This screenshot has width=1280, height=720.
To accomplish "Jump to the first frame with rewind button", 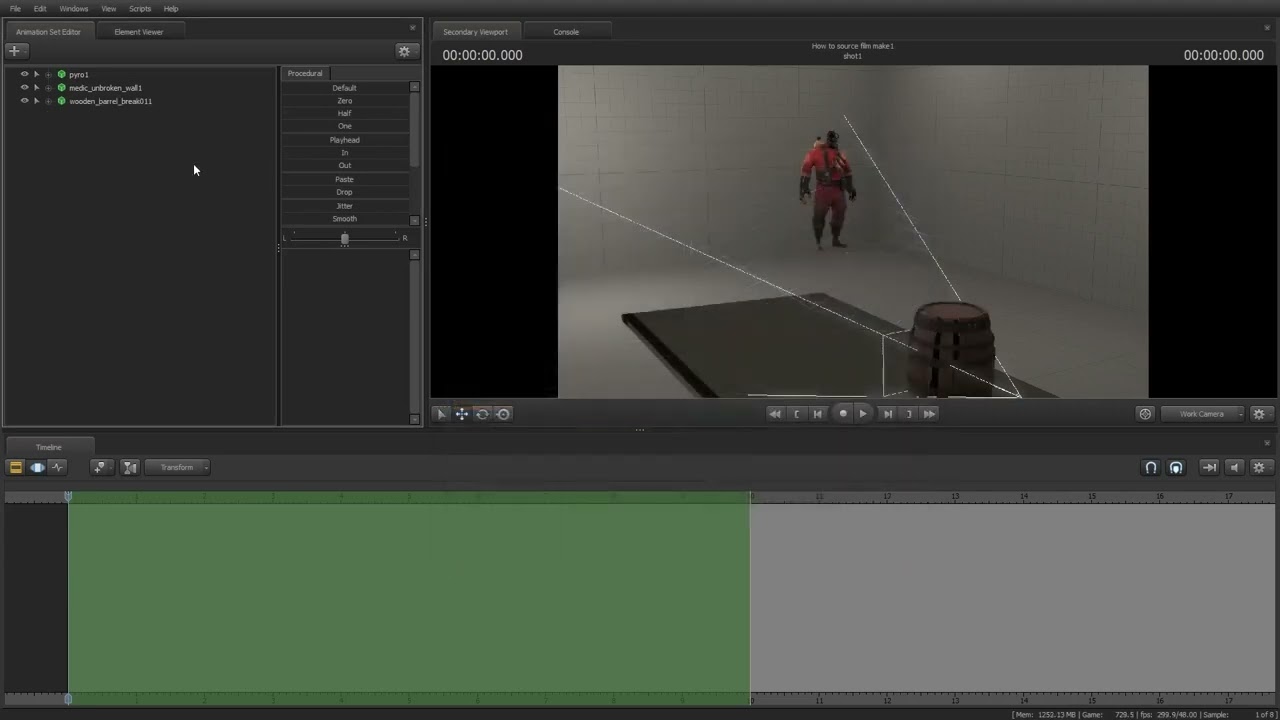I will [775, 414].
